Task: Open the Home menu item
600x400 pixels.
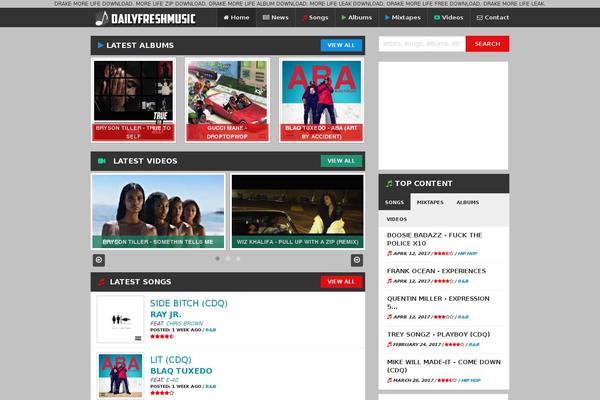Action: coord(236,18)
